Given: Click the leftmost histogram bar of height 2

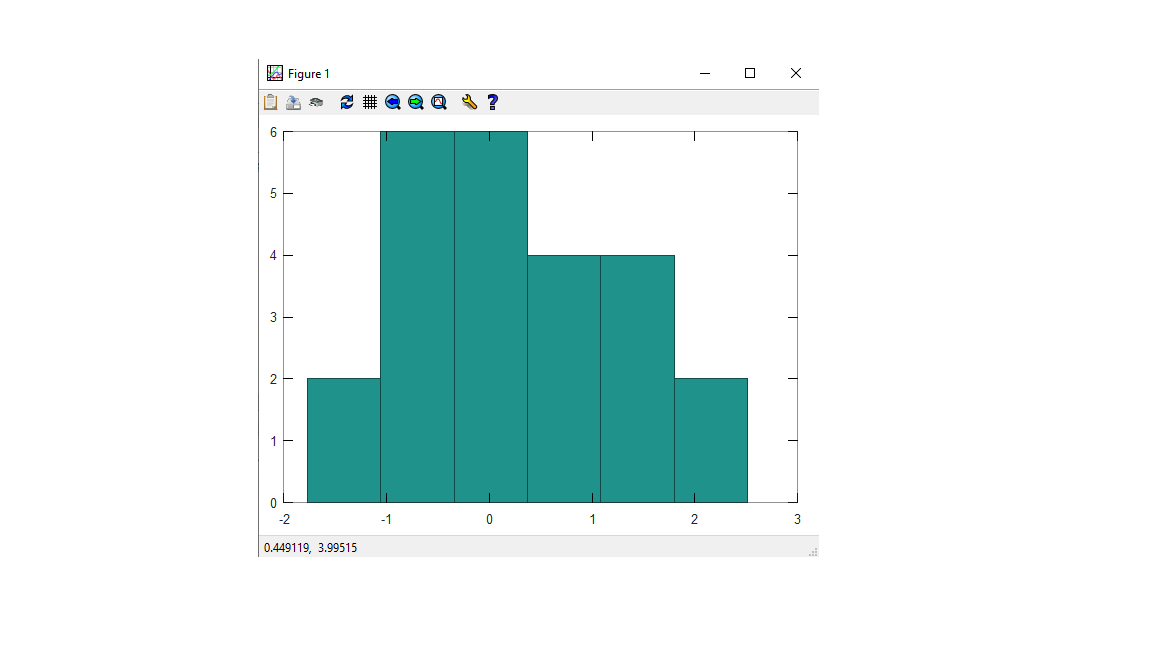Looking at the screenshot, I should tap(343, 440).
